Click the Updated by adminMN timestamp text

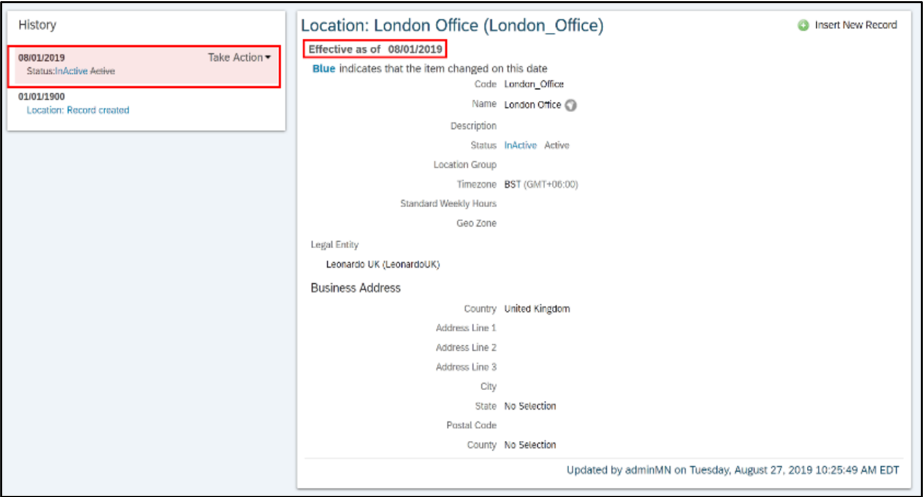[x=733, y=470]
